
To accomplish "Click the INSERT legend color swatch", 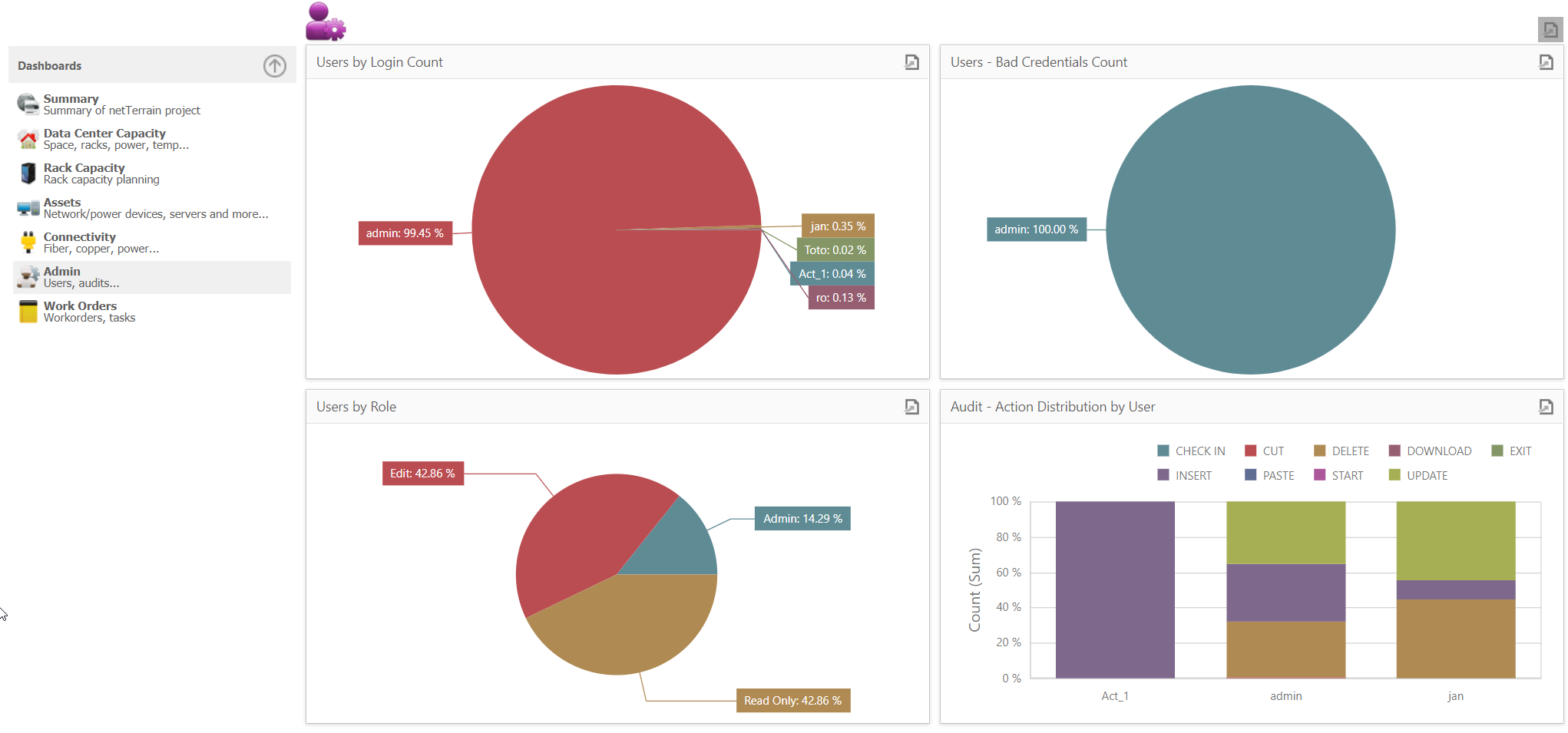I will coord(1163,476).
